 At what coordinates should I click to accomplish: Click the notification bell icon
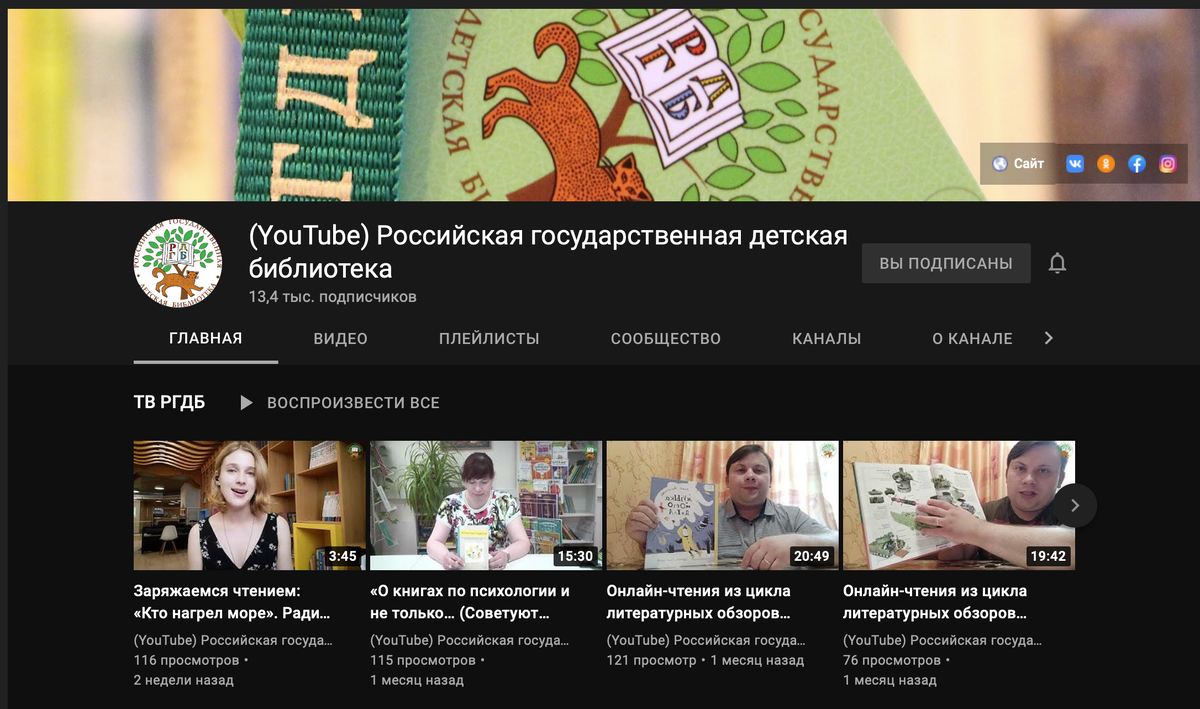pyautogui.click(x=1057, y=263)
